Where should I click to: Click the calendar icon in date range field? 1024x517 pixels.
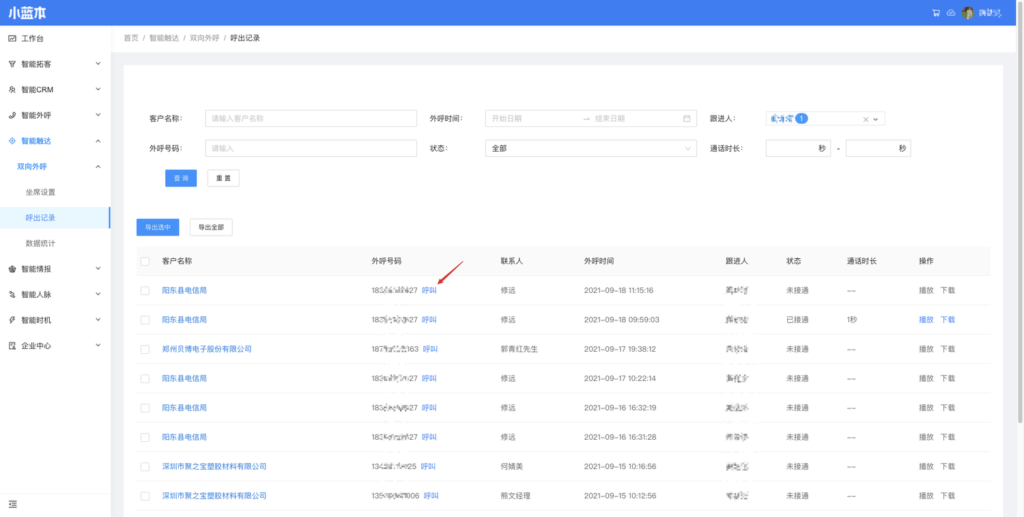tap(687, 118)
